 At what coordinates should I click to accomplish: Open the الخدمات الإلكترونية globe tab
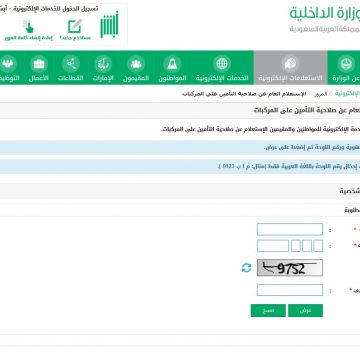(x=222, y=68)
